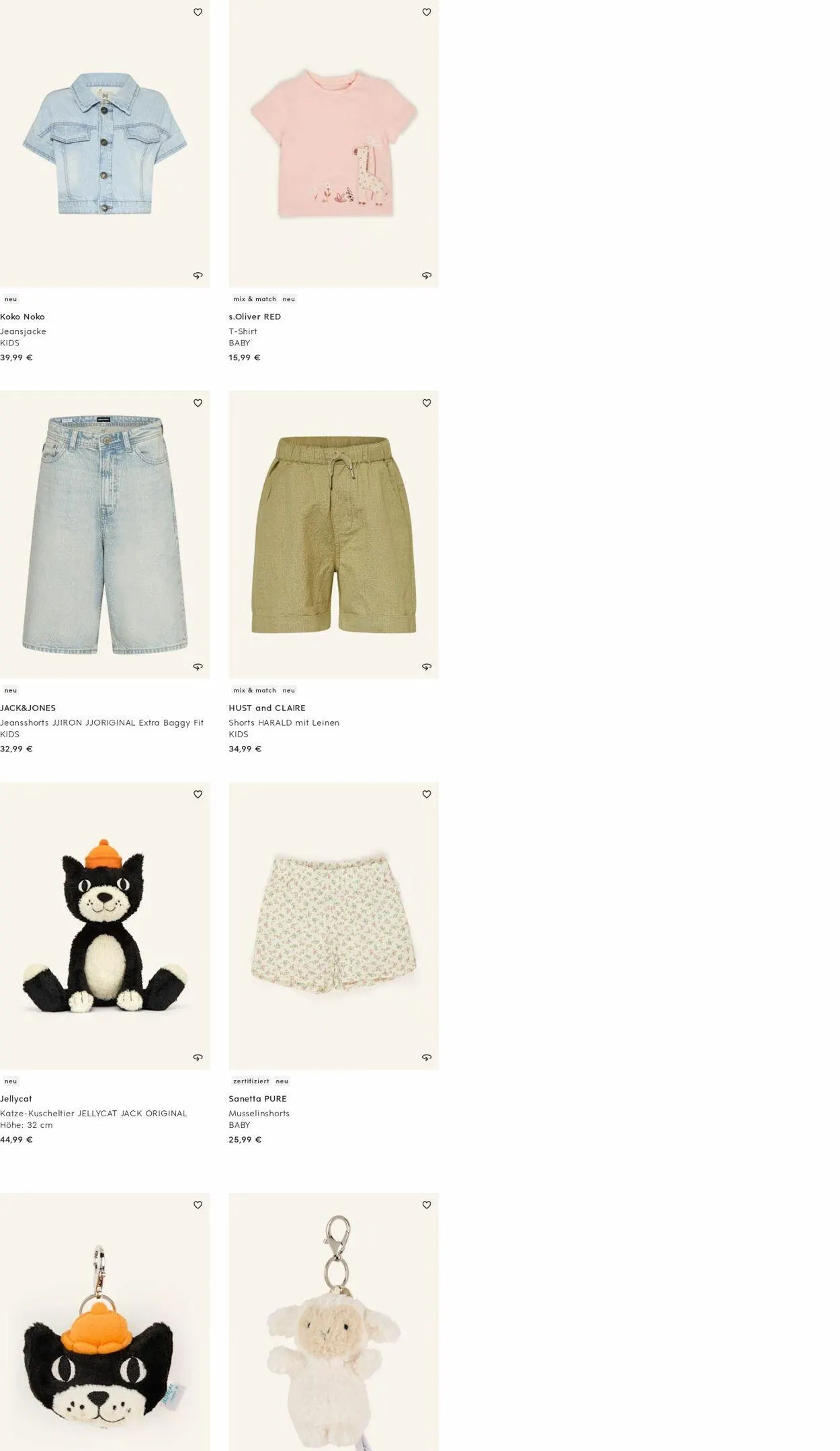Add lamb keychain to wishlist
The image size is (840, 1451).
(426, 1205)
